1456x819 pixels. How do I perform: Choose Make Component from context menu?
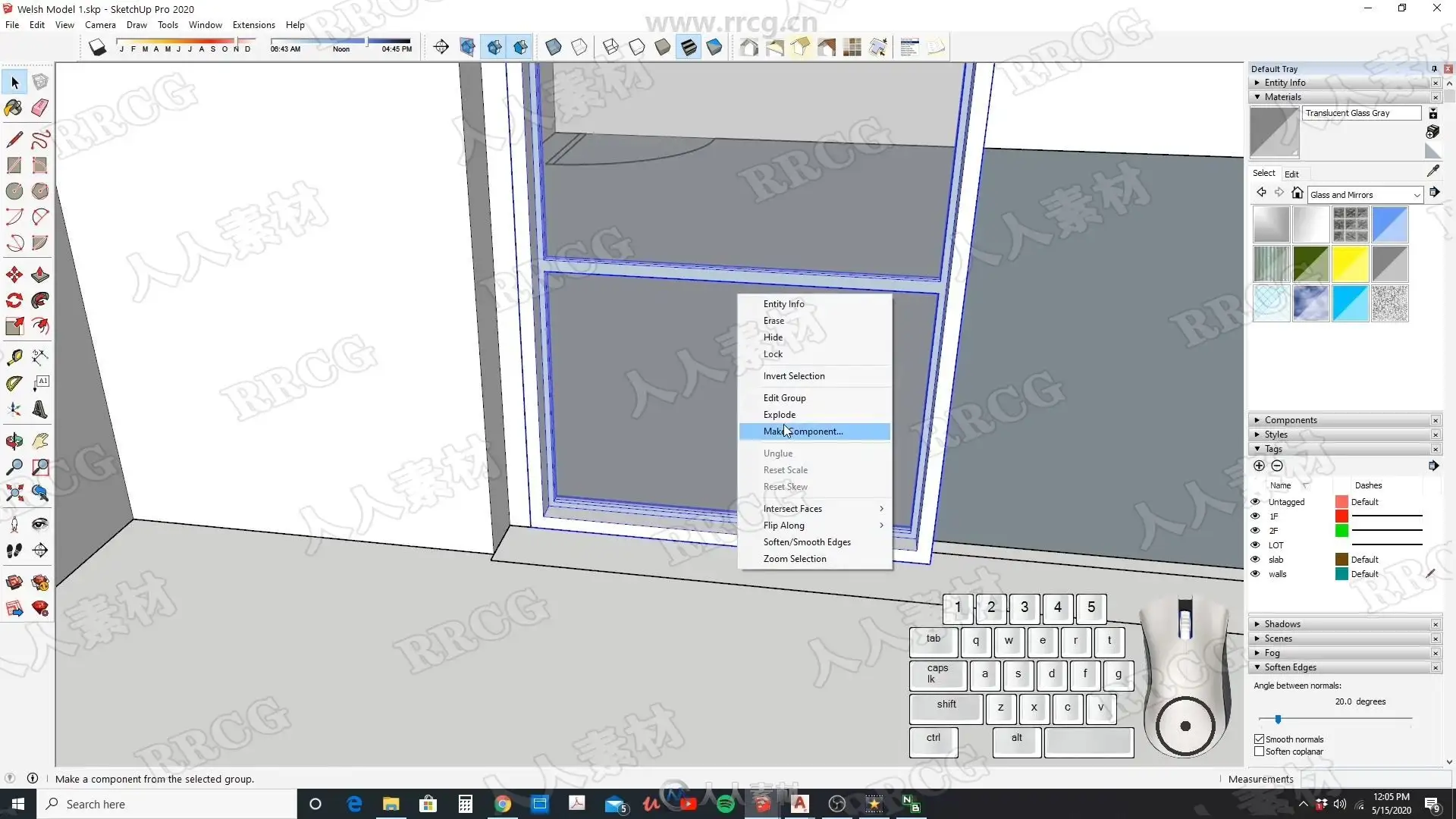pos(803,431)
